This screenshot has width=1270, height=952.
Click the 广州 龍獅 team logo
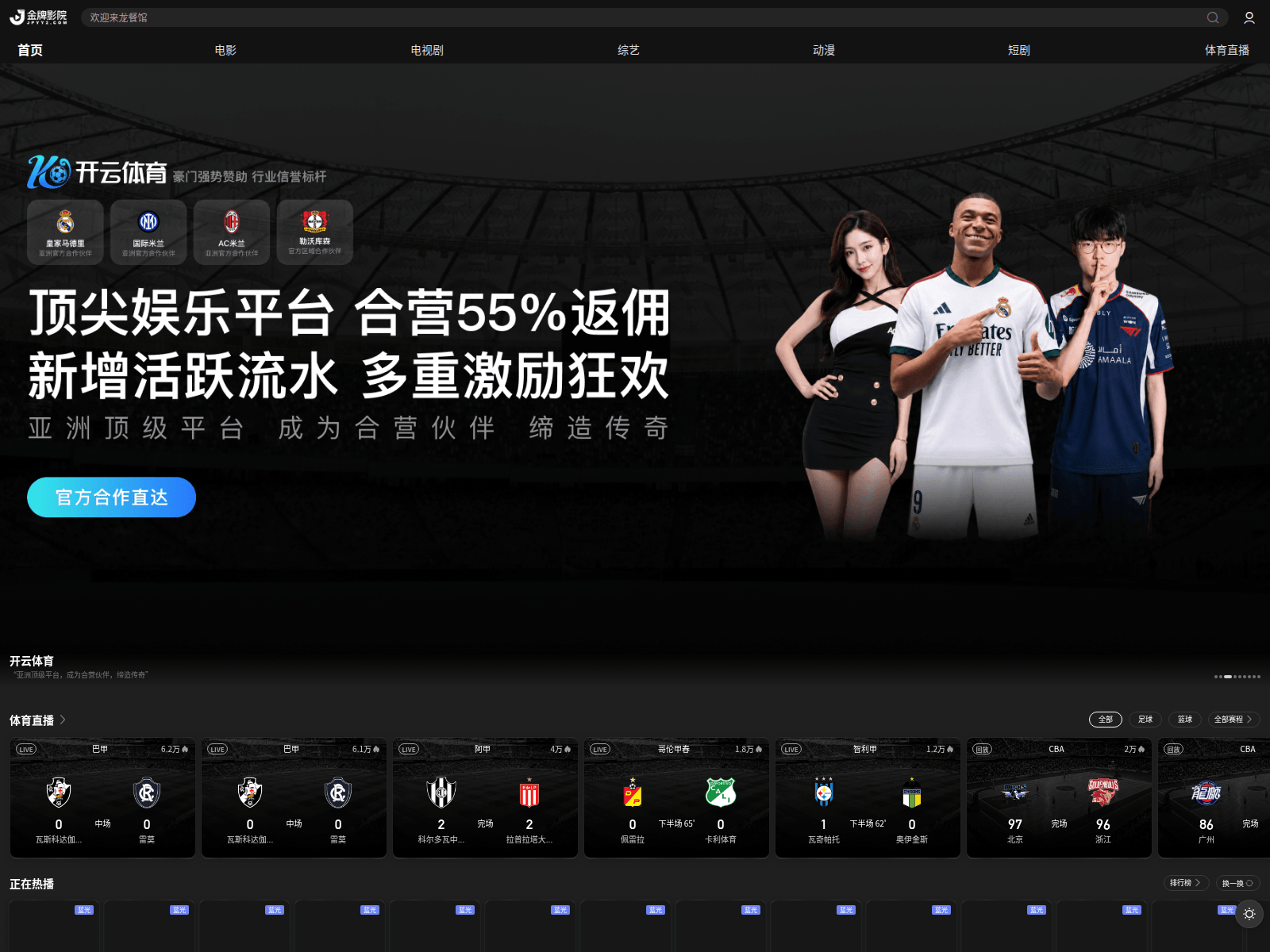coord(1206,792)
